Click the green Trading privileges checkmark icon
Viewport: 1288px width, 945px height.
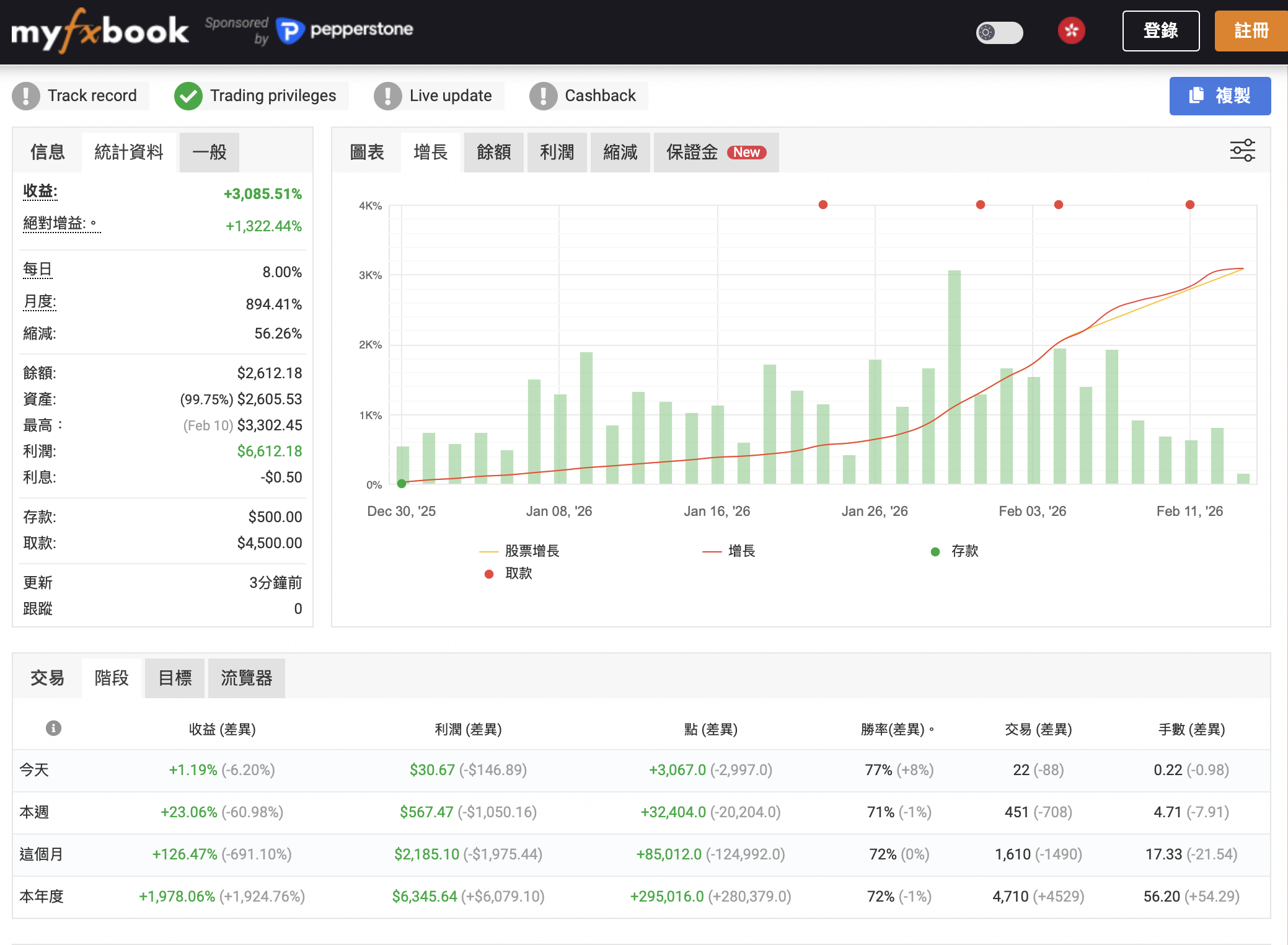pos(188,96)
